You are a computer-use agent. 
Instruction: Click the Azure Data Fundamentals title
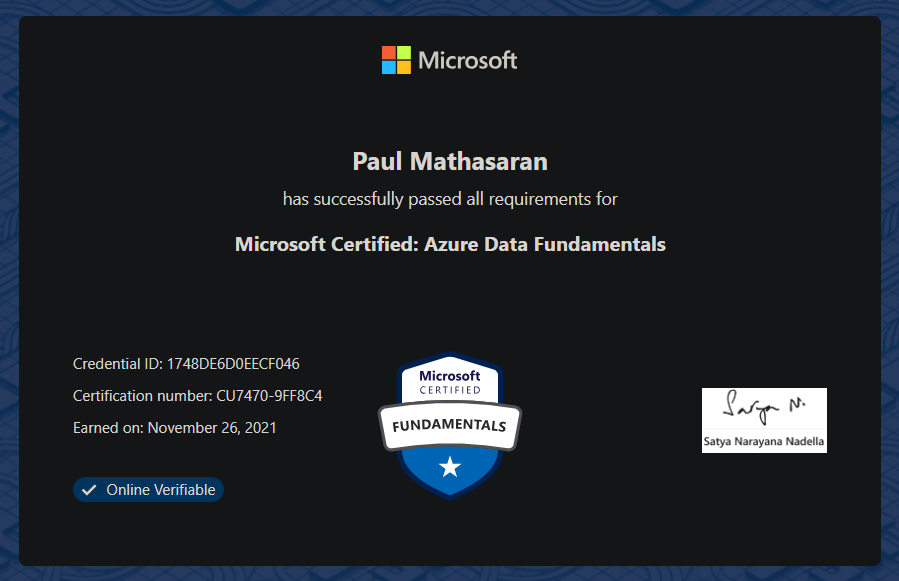(x=449, y=243)
